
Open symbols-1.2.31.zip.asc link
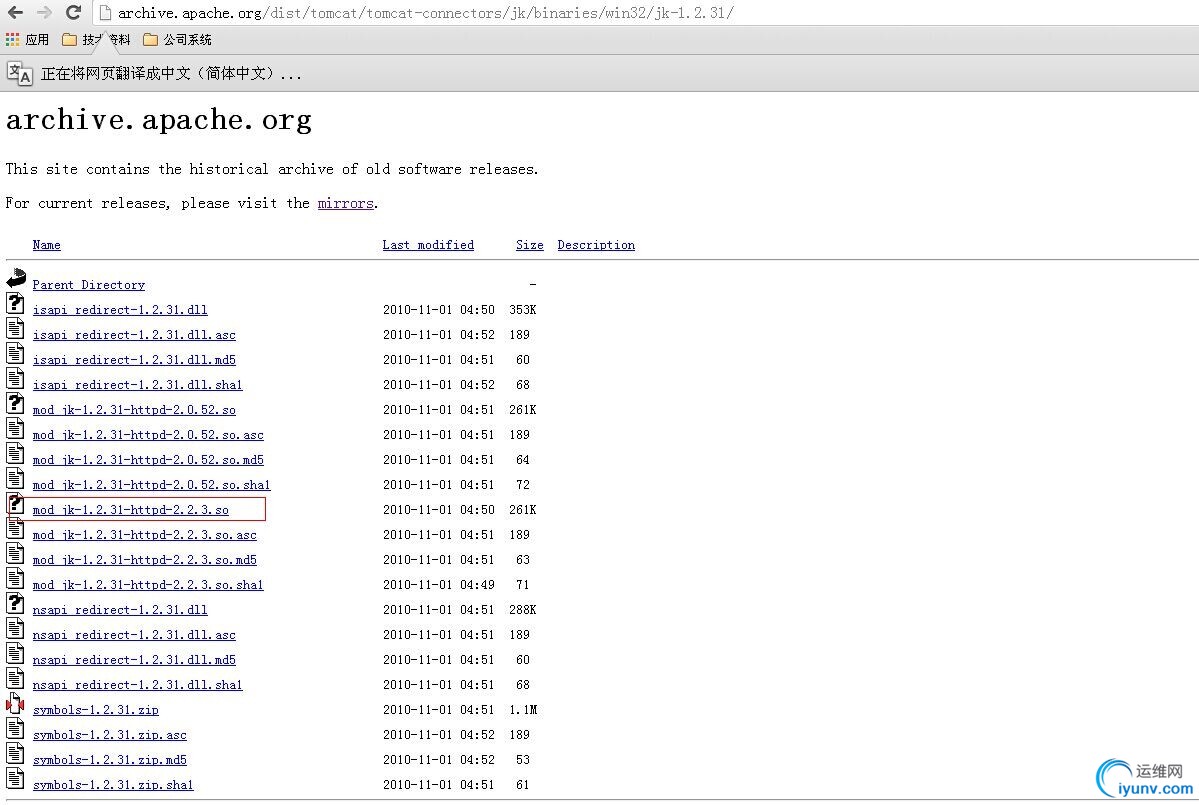[x=109, y=735]
